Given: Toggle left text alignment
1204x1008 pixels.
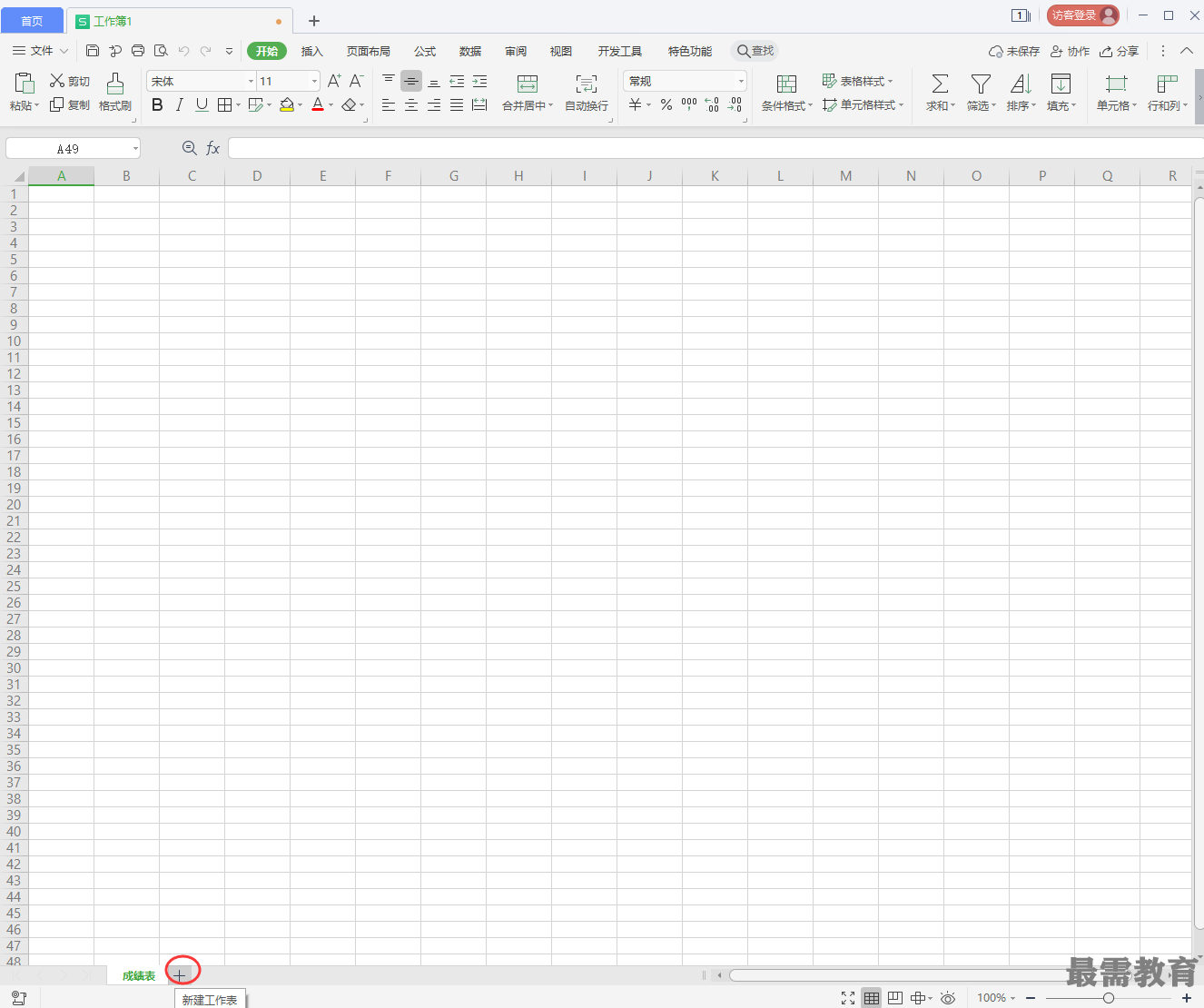Looking at the screenshot, I should coord(389,105).
